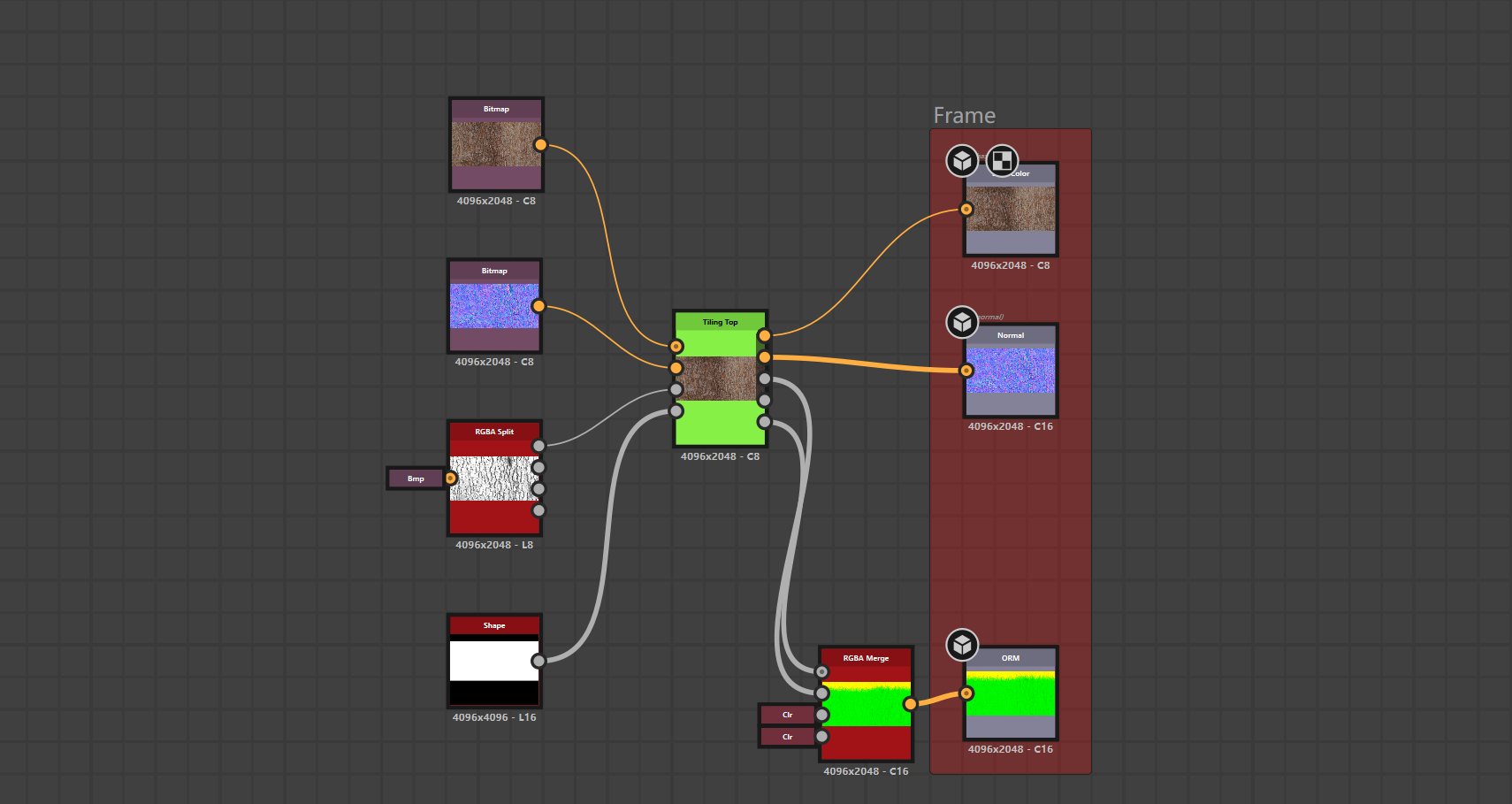Click the ORM node title
The image size is (1512, 804).
pyautogui.click(x=1011, y=658)
